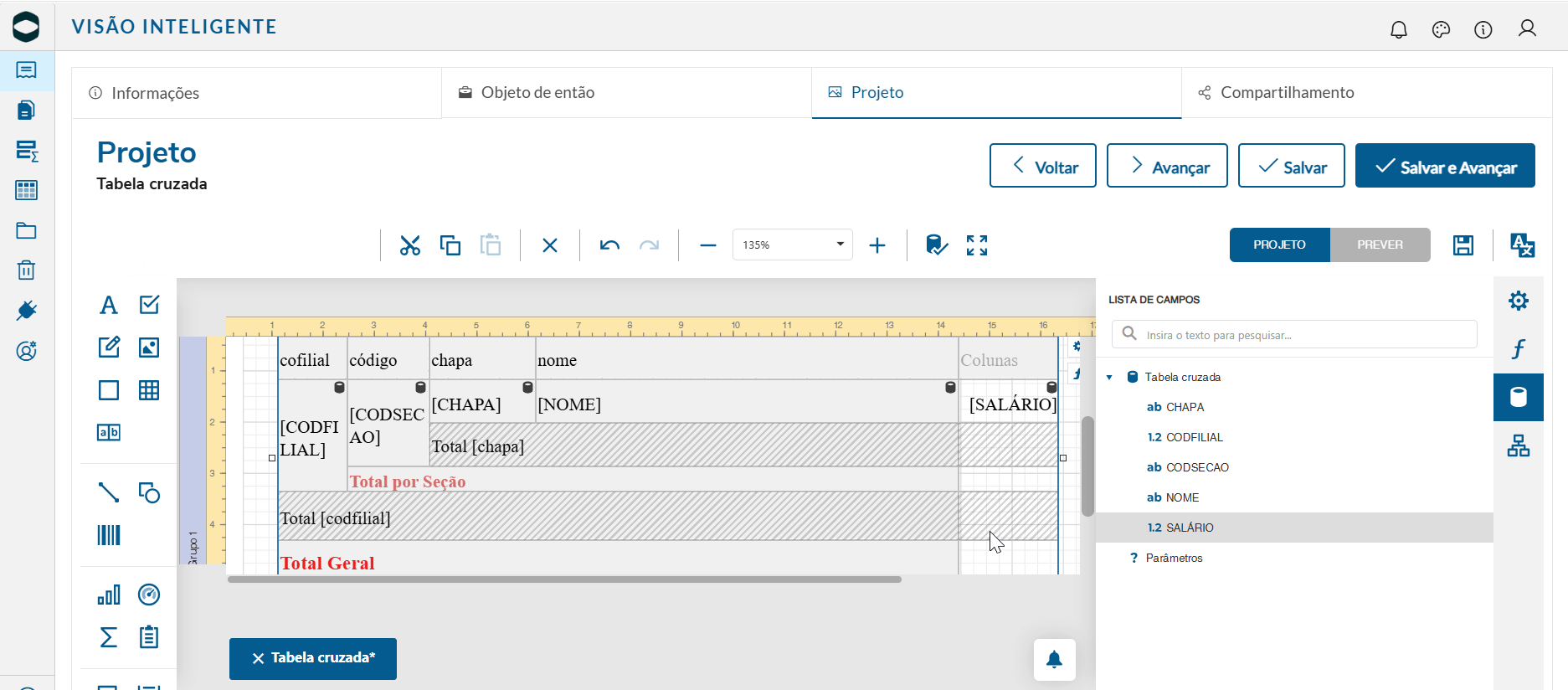Toggle fullscreen designer mode
The image size is (1568, 690).
977,245
